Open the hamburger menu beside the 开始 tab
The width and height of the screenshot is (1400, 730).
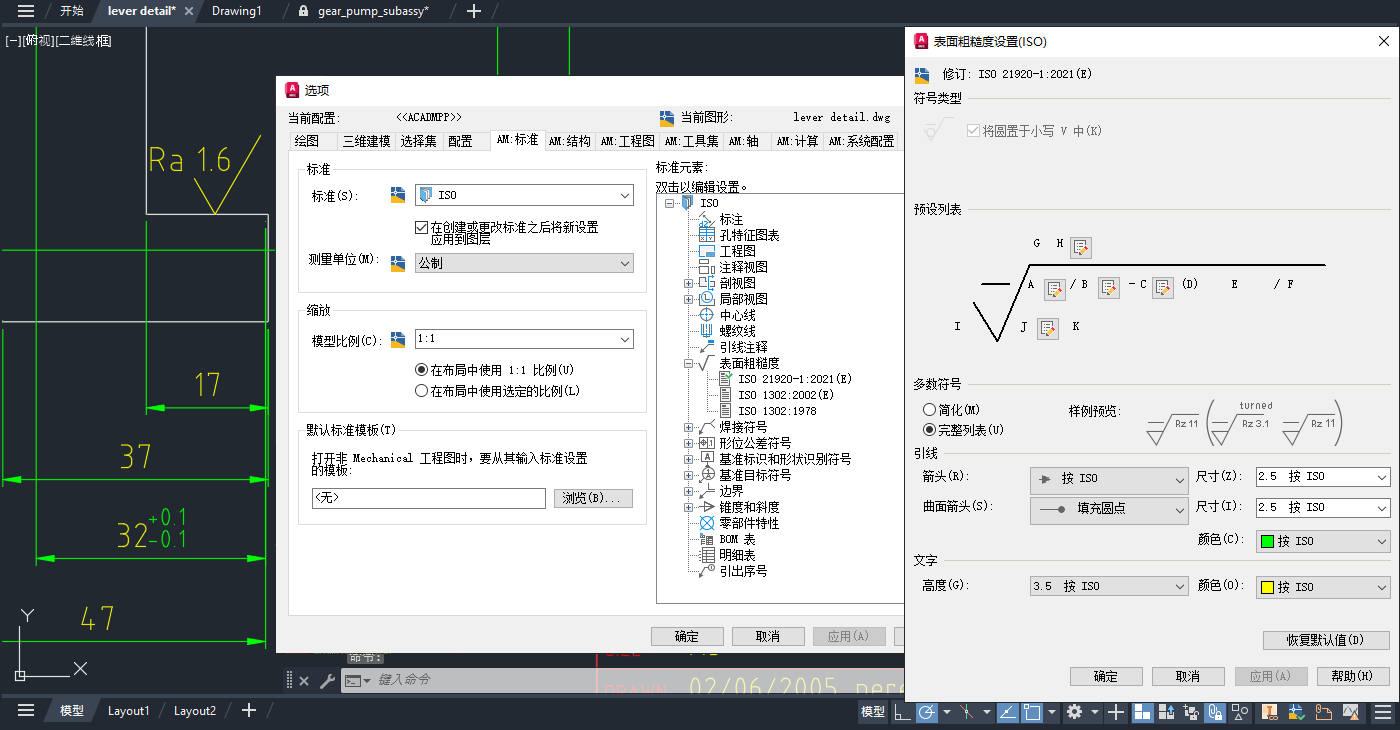point(26,11)
